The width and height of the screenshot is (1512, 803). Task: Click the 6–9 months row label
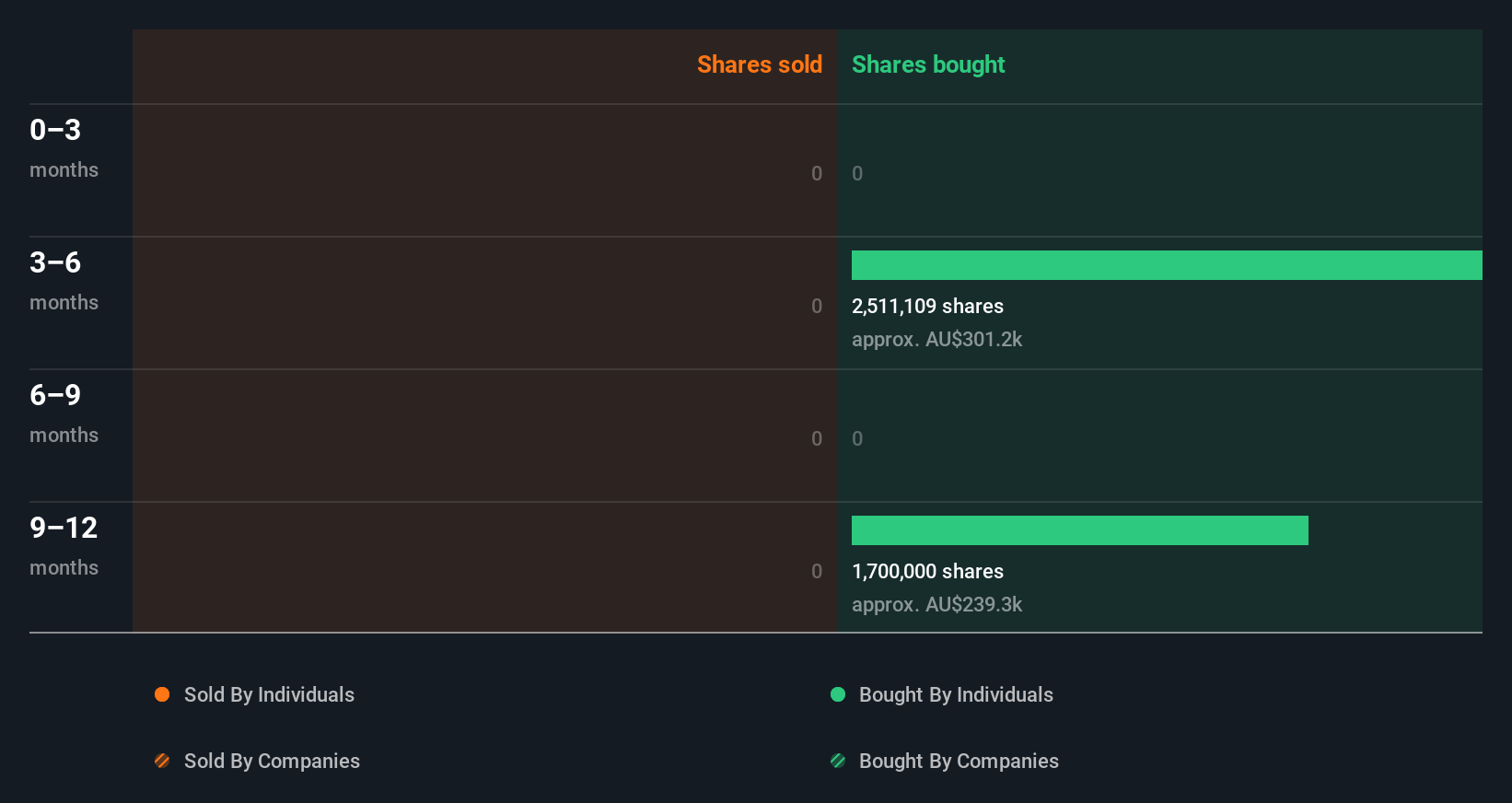point(64,413)
